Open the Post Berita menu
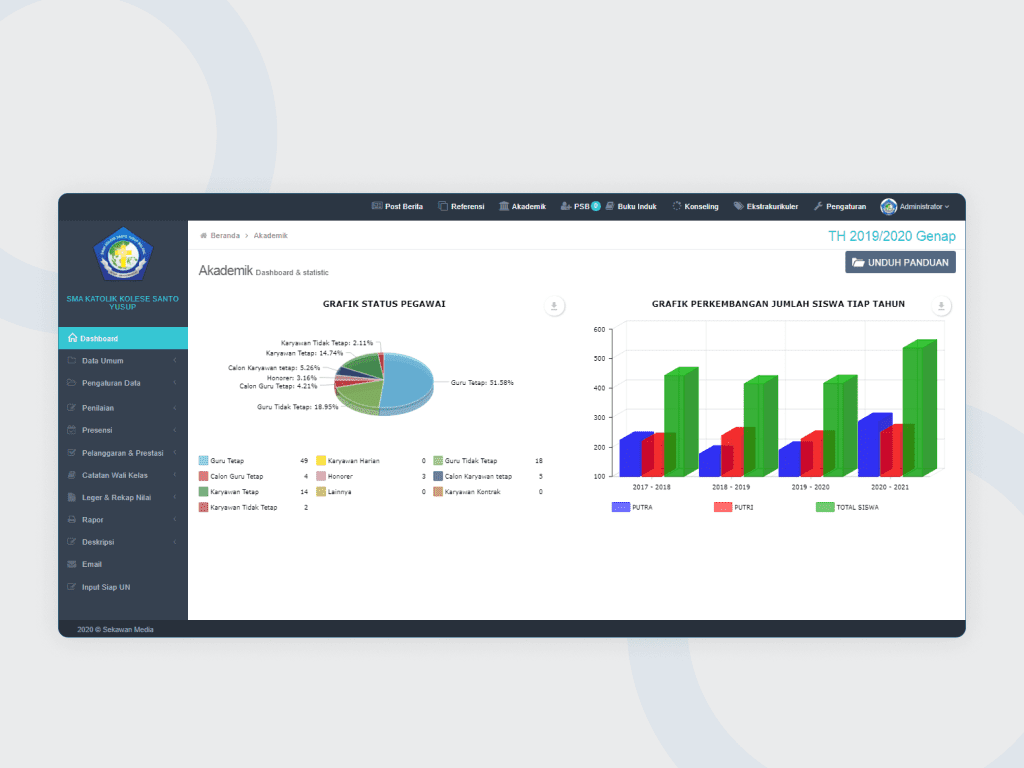Screen dimensions: 1024x768 [x=397, y=206]
